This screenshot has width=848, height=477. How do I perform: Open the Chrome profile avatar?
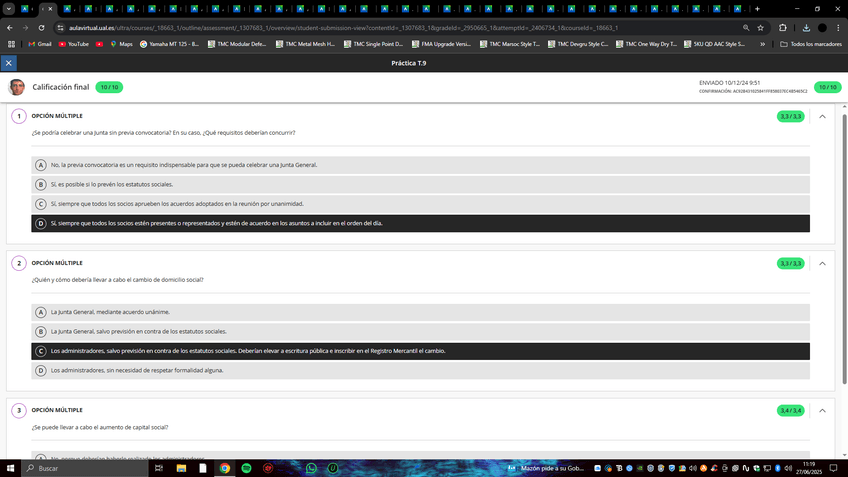click(x=822, y=28)
